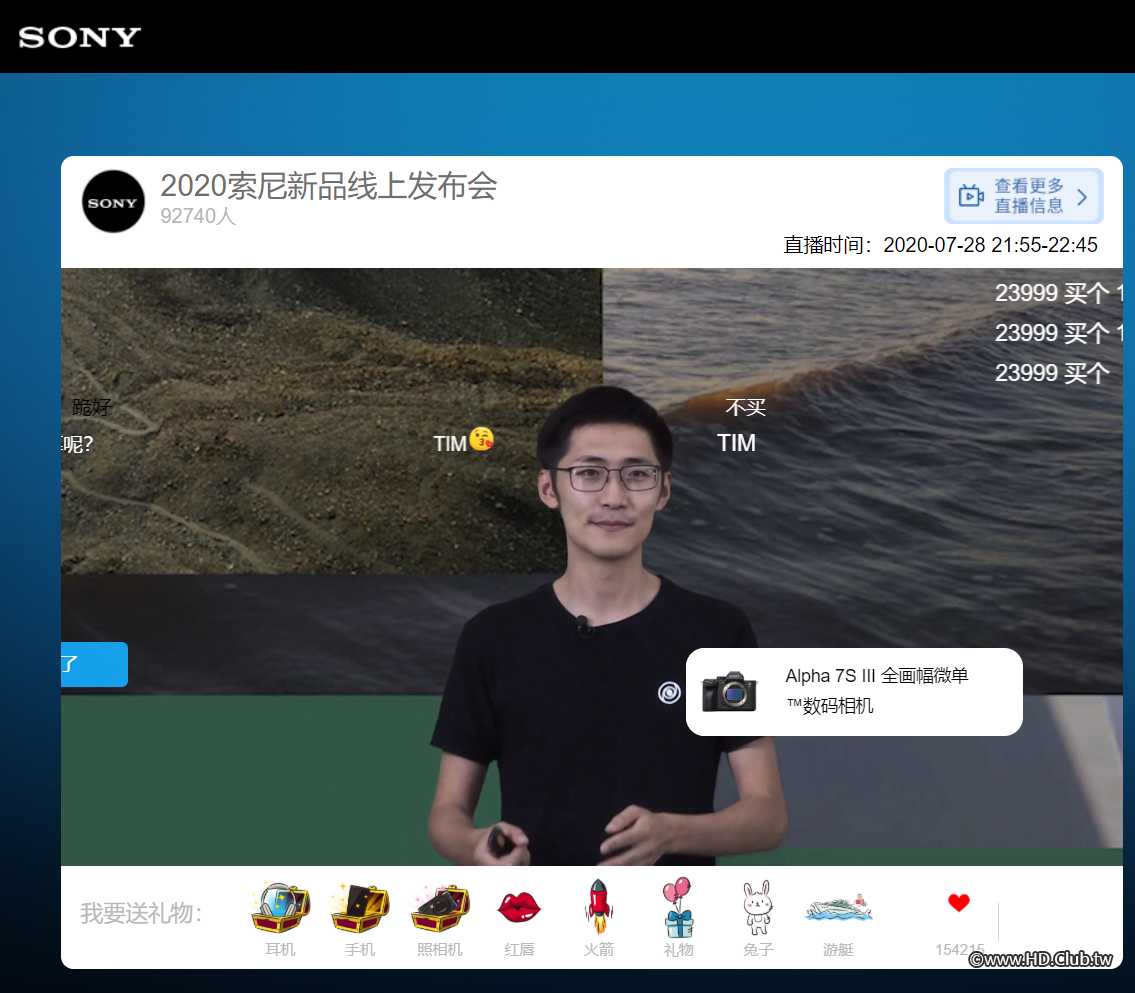The width and height of the screenshot is (1135, 993).
Task: Send the 兔子 rabbit gift
Action: tap(758, 908)
